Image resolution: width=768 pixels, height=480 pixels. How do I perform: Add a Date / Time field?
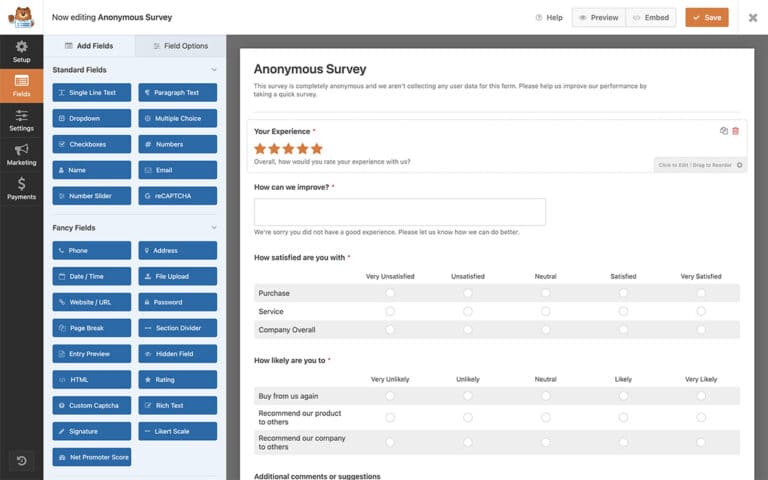(92, 276)
